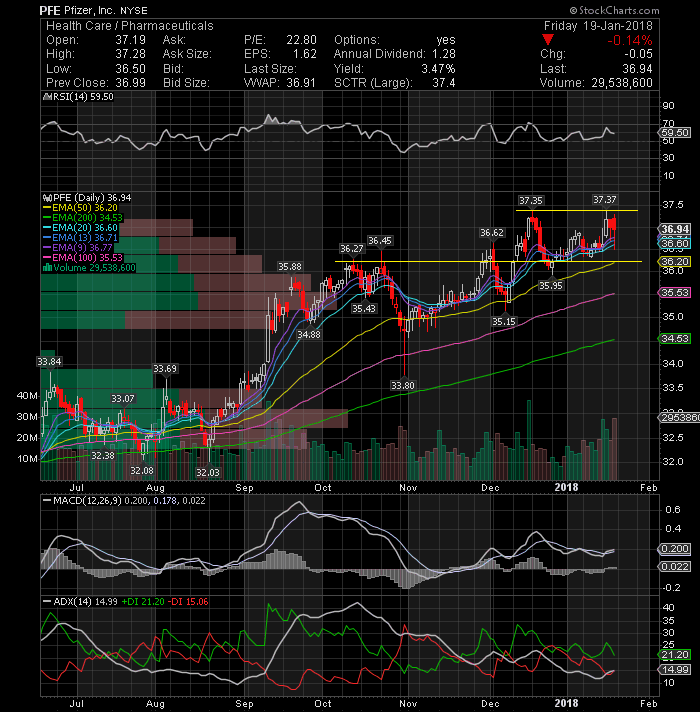Click the red -DI 15.06 label
This screenshot has height=712, width=700.
pos(188,602)
